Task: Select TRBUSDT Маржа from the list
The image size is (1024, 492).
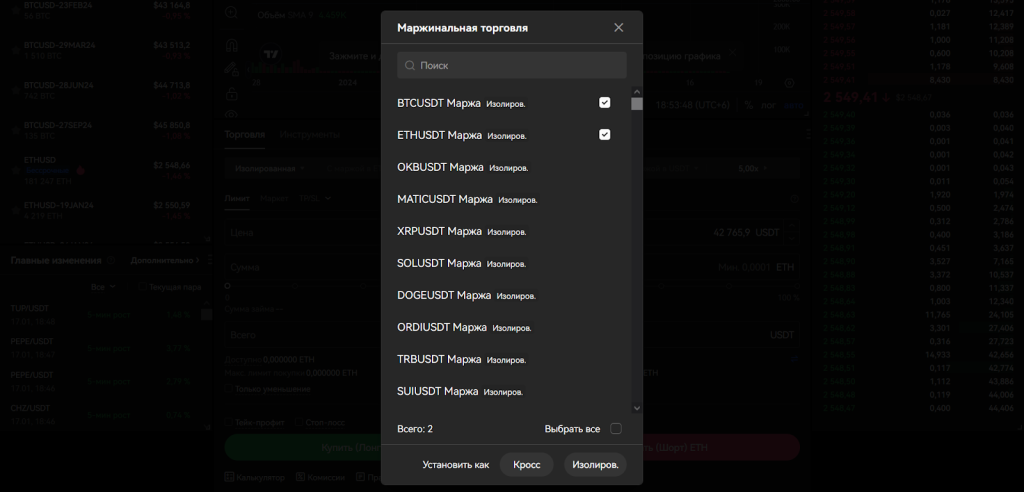Action: 461,359
